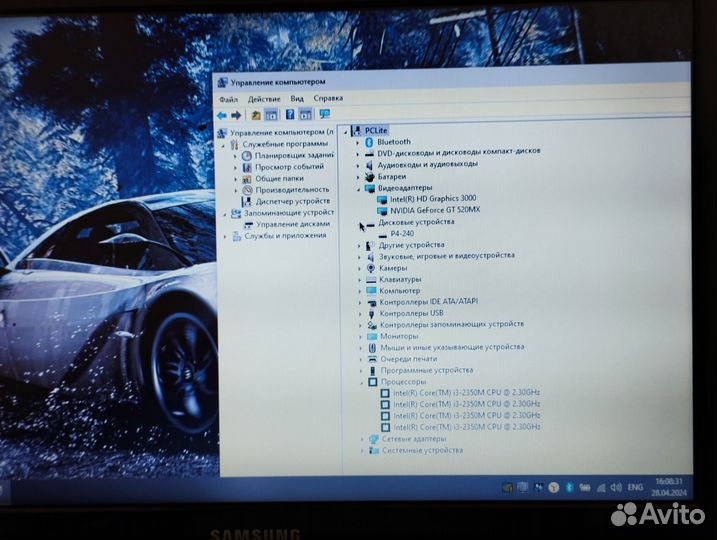Expand DVD-дисководы category arrow
717x540 pixels.
coord(358,154)
